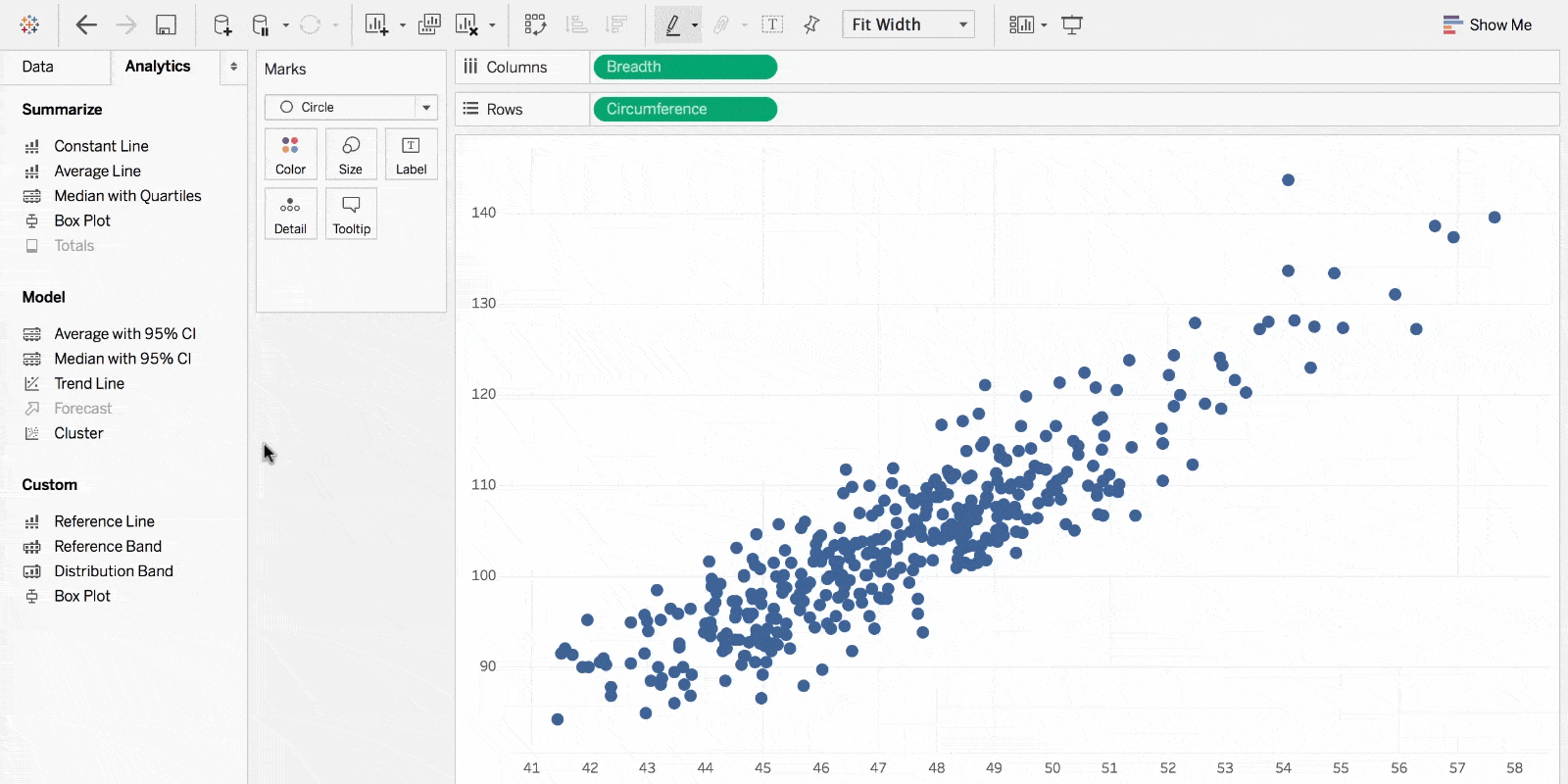Viewport: 1568px width, 784px height.
Task: Click the undo back arrow
Action: pyautogui.click(x=86, y=25)
